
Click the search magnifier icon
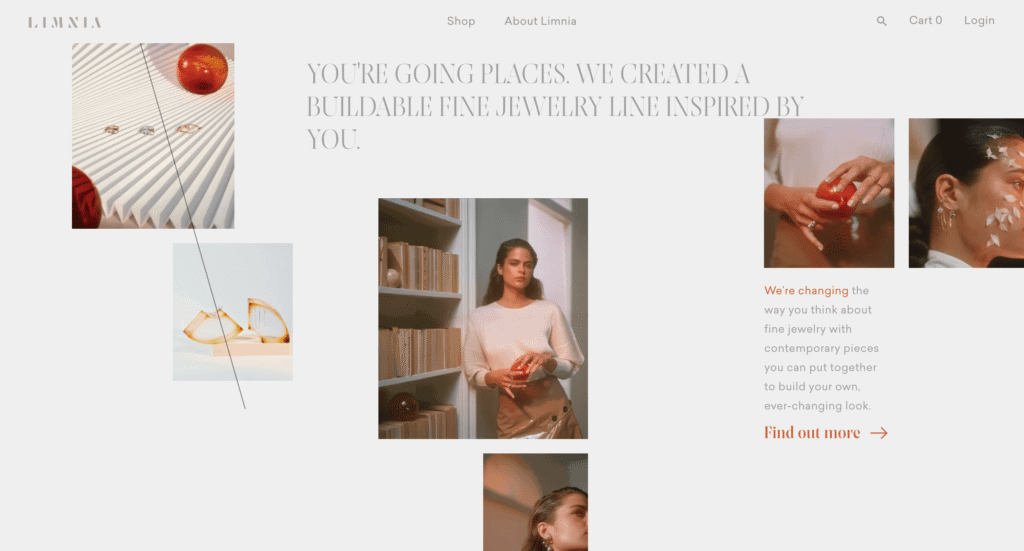[x=881, y=21]
